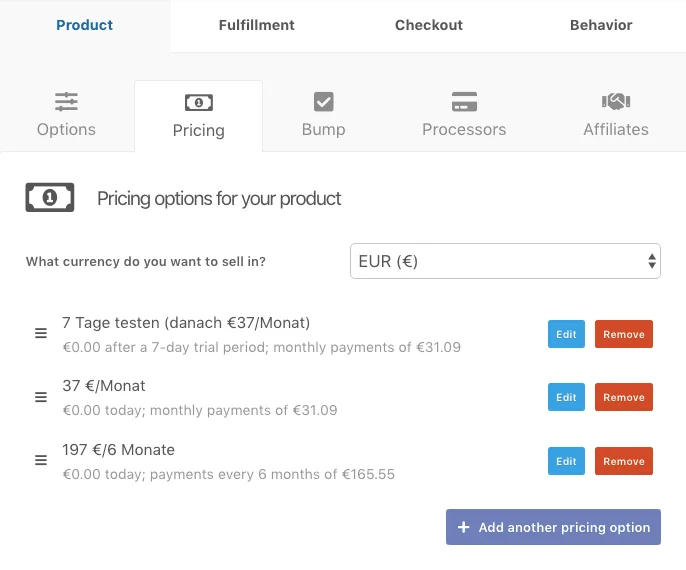This screenshot has width=686, height=570.
Task: Add another pricing option
Action: 553,527
